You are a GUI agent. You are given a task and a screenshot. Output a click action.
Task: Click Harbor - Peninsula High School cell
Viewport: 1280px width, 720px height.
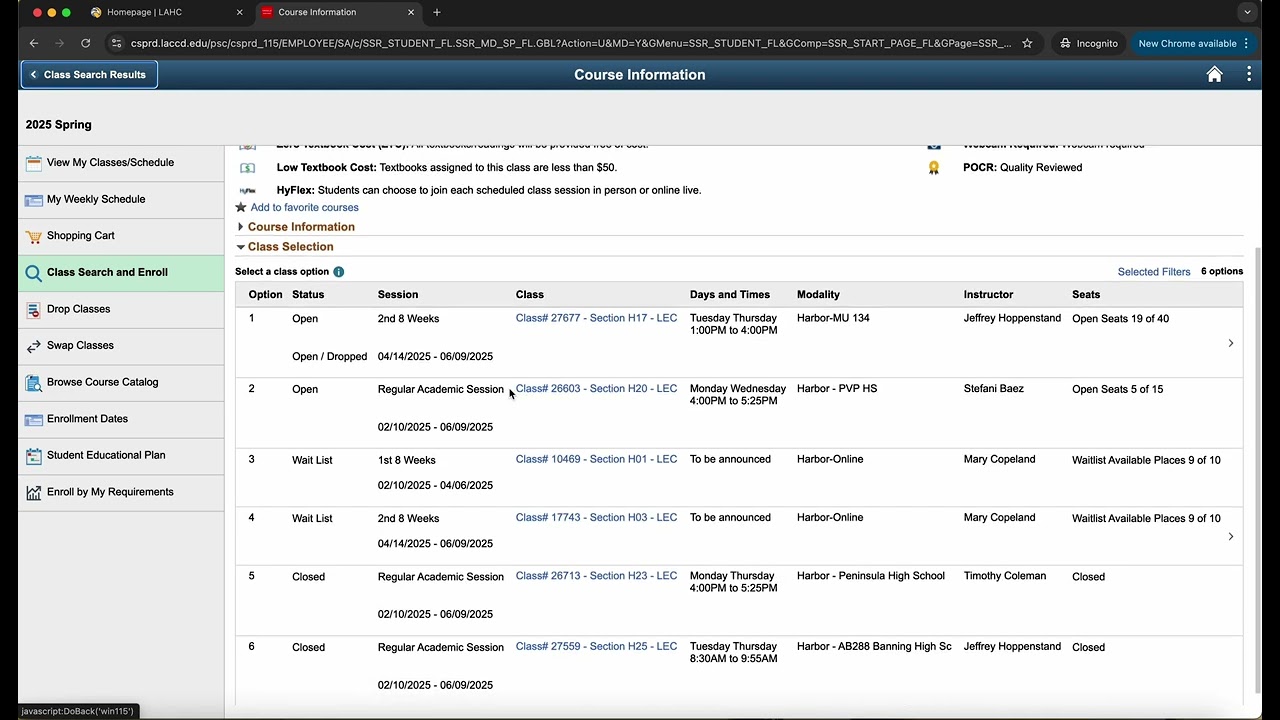[x=871, y=575]
